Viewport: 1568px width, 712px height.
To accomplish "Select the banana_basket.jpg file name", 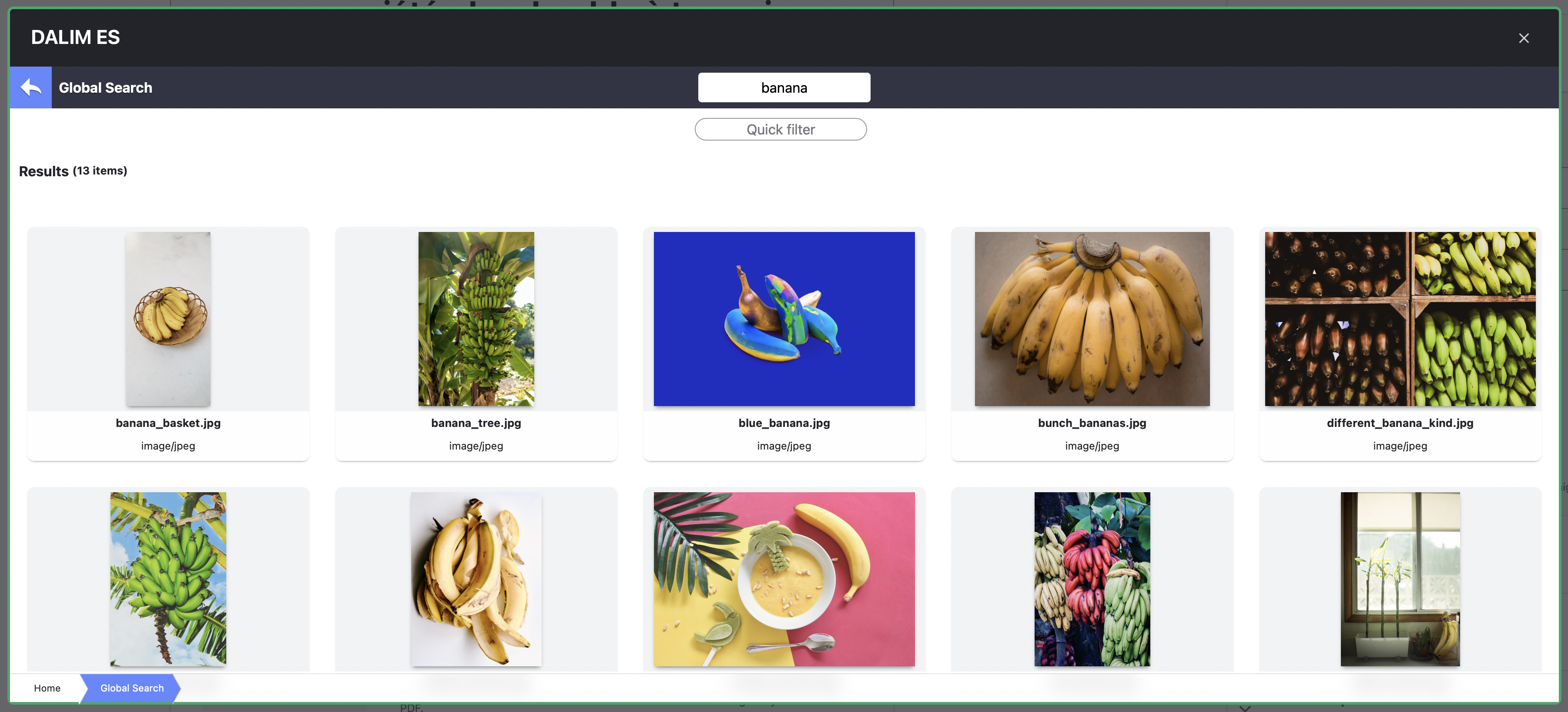I will 168,423.
